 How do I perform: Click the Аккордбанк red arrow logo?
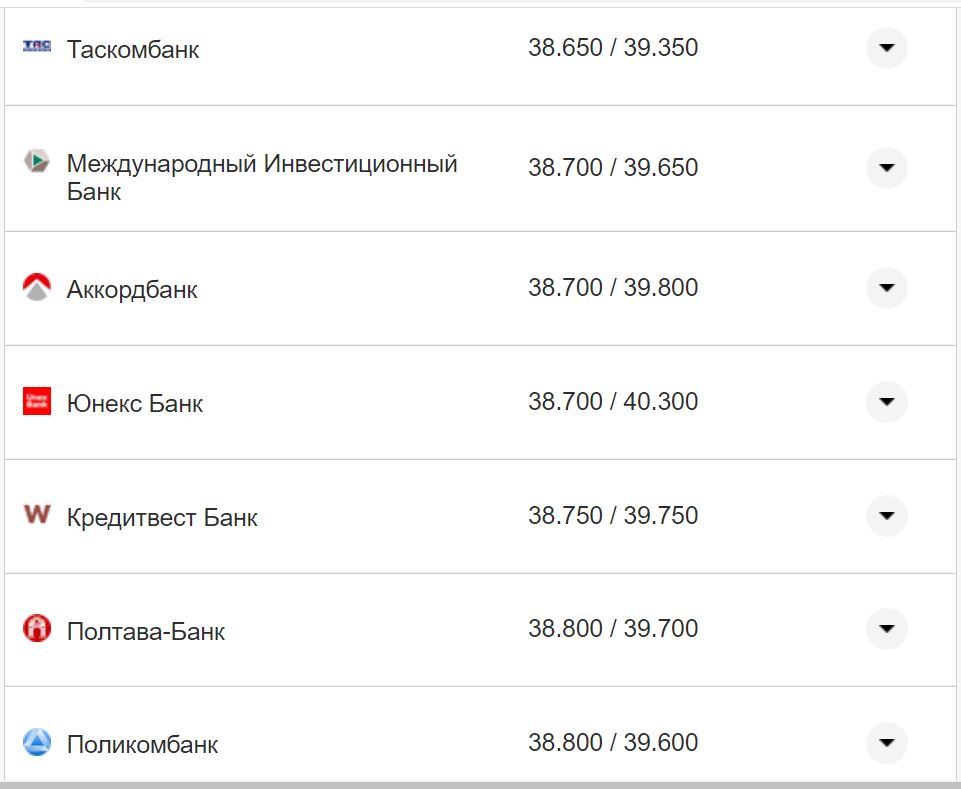[35, 287]
